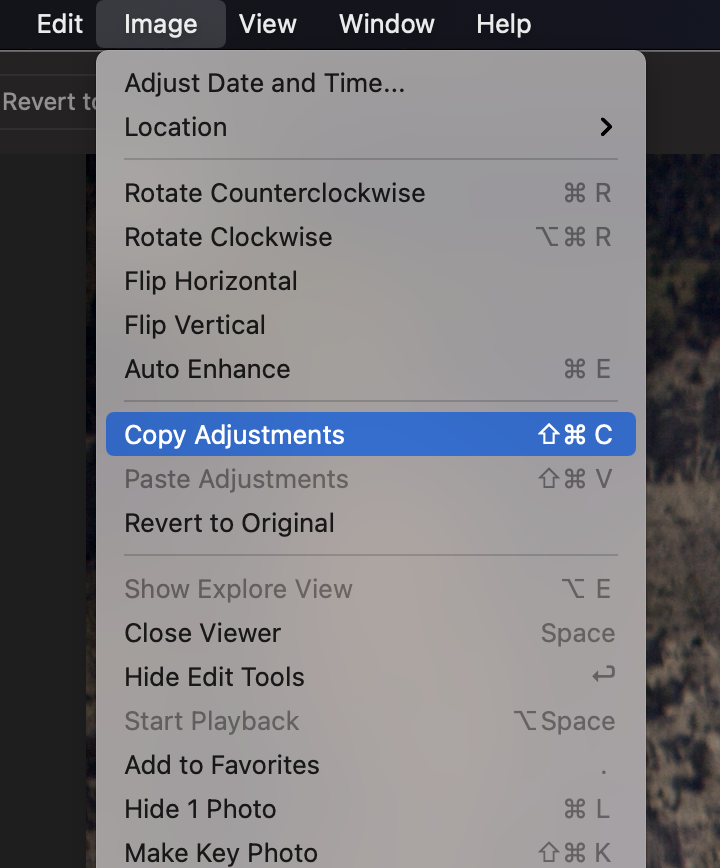The height and width of the screenshot is (868, 720).
Task: Apply Auto Enhance to the photo
Action: click(x=371, y=369)
